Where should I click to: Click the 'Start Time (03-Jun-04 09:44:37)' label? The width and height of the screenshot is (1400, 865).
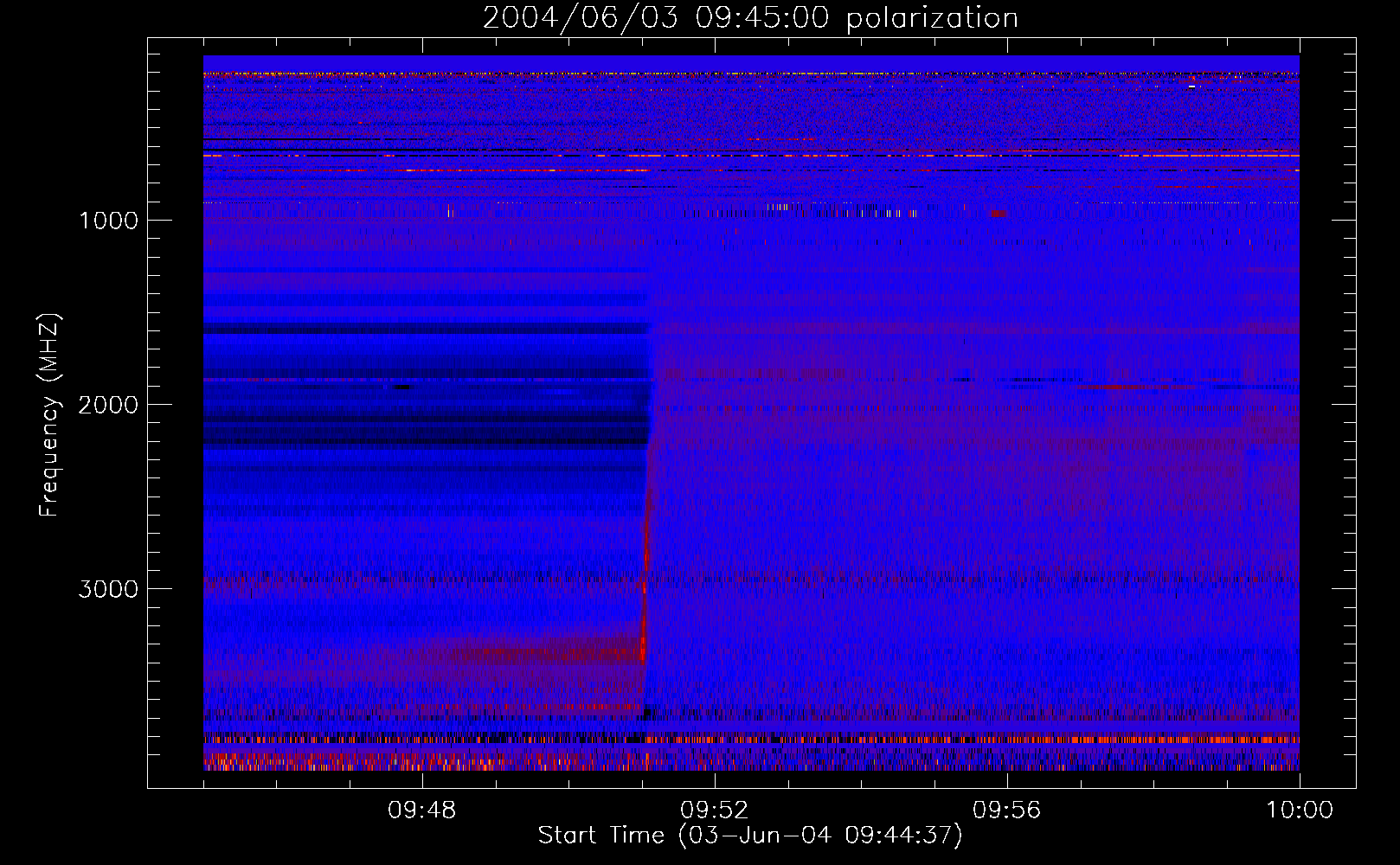750,836
